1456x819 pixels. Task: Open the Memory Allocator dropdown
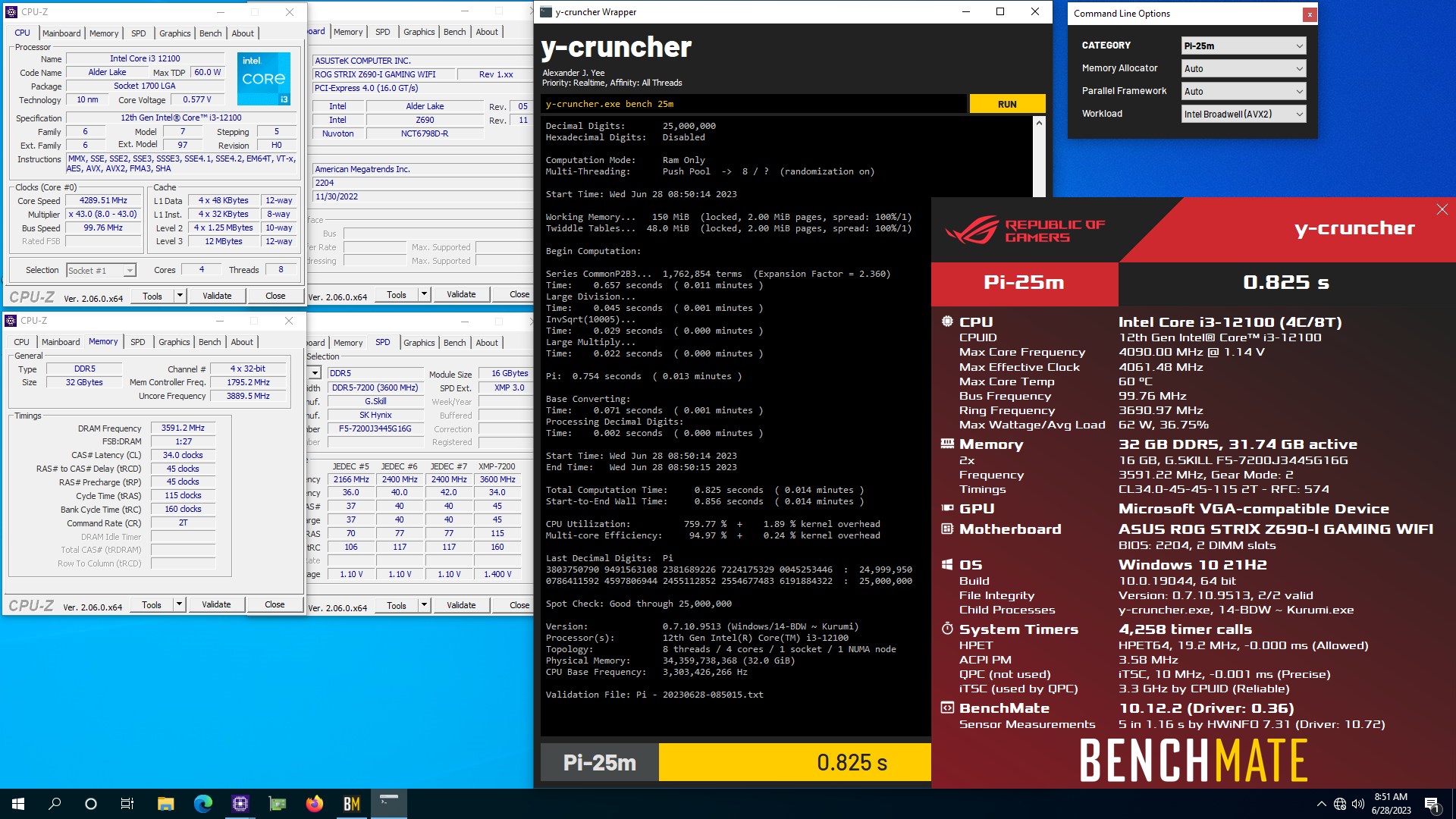pos(1243,68)
